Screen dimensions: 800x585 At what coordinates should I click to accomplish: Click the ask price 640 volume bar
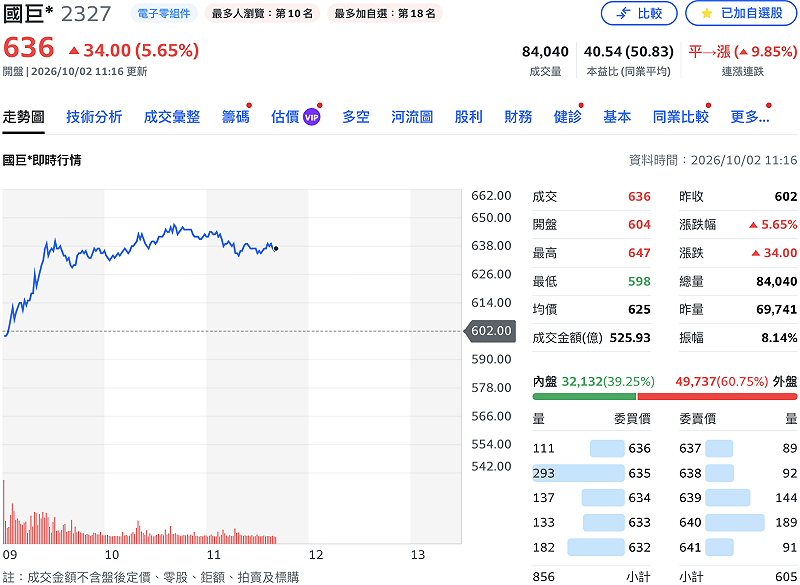pos(735,523)
